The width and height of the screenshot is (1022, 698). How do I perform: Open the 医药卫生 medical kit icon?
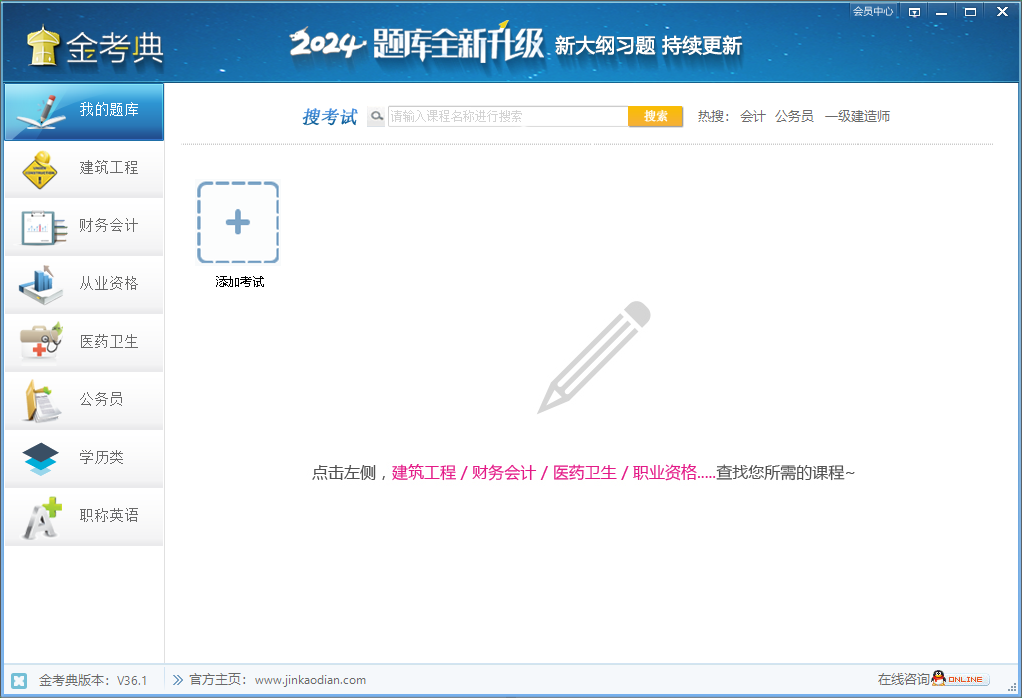click(x=40, y=342)
